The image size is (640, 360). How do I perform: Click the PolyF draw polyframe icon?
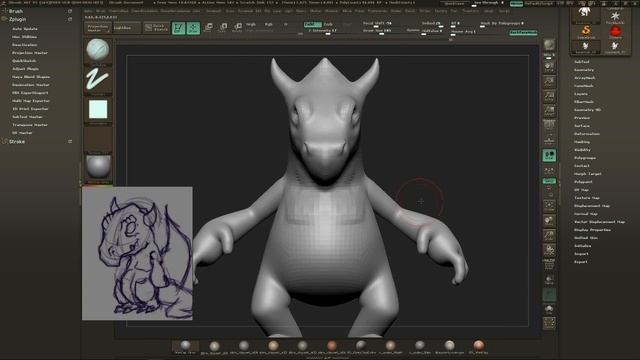pyautogui.click(x=549, y=265)
